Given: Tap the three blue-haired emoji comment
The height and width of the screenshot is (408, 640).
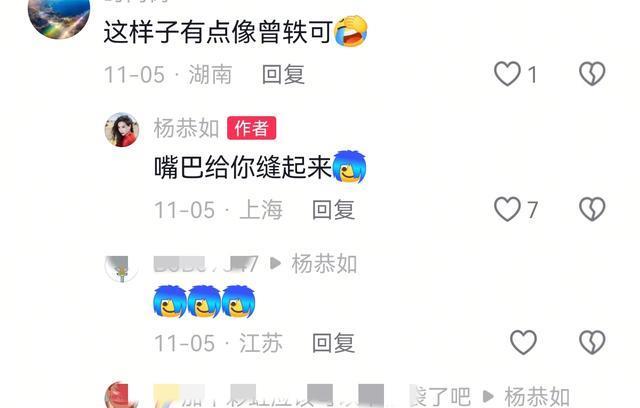Looking at the screenshot, I should (204, 302).
